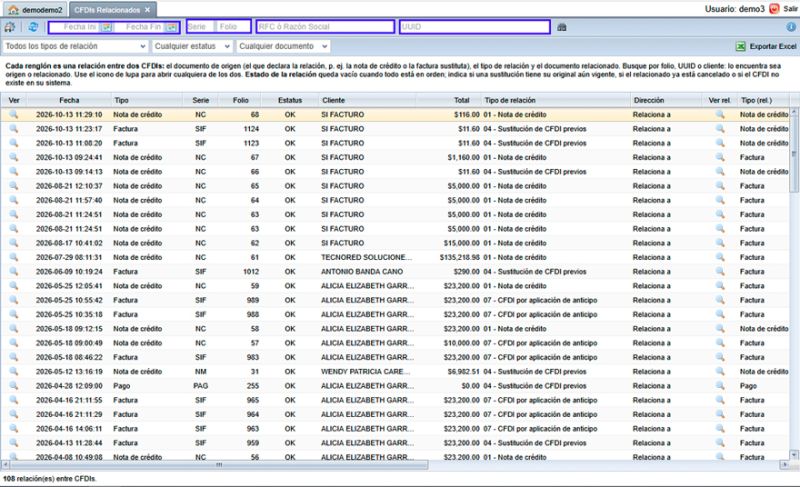
Task: Click the date 2026-04-28 12:09:00
Action: [69, 386]
